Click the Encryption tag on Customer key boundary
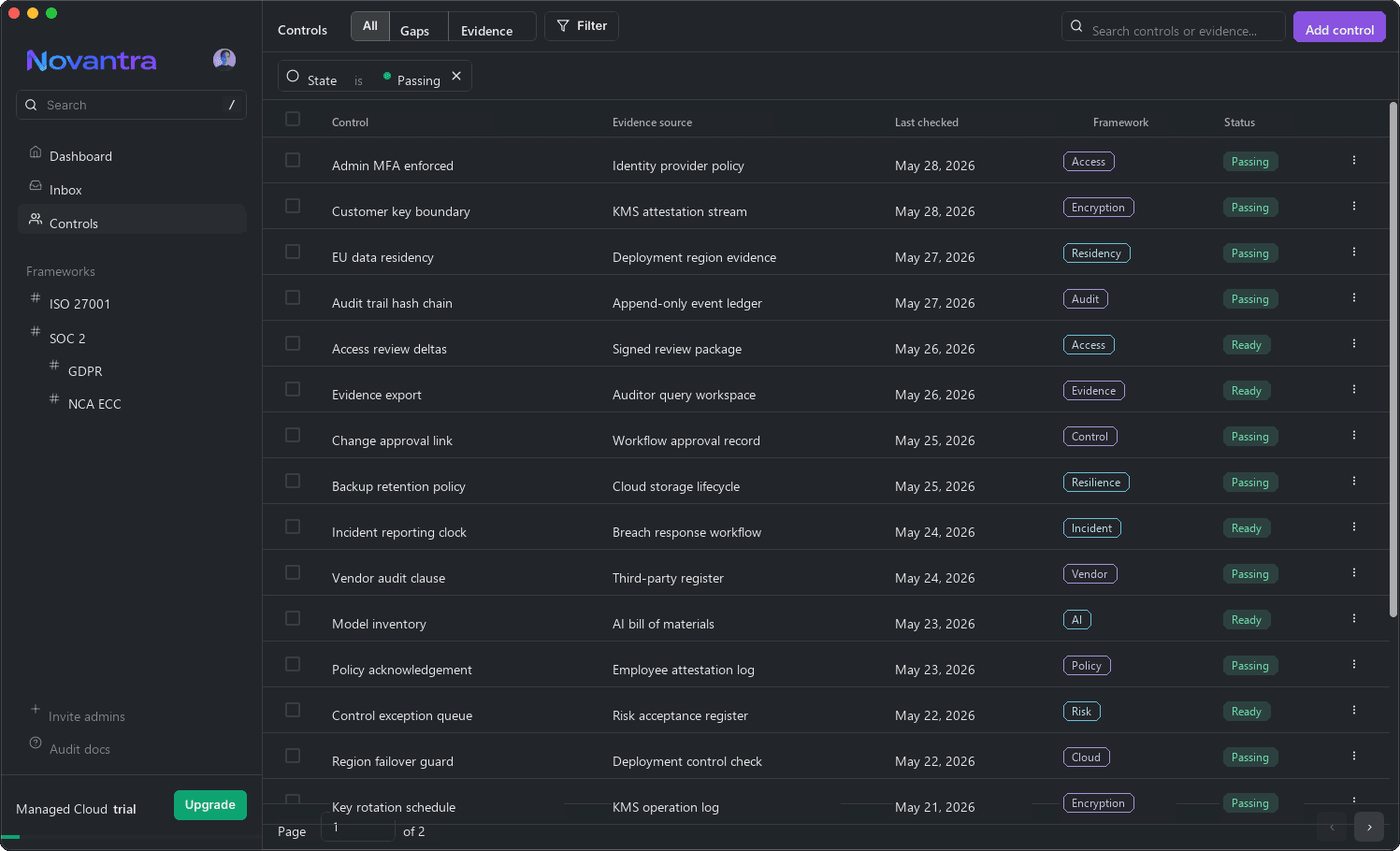The height and width of the screenshot is (851, 1400). (x=1098, y=208)
